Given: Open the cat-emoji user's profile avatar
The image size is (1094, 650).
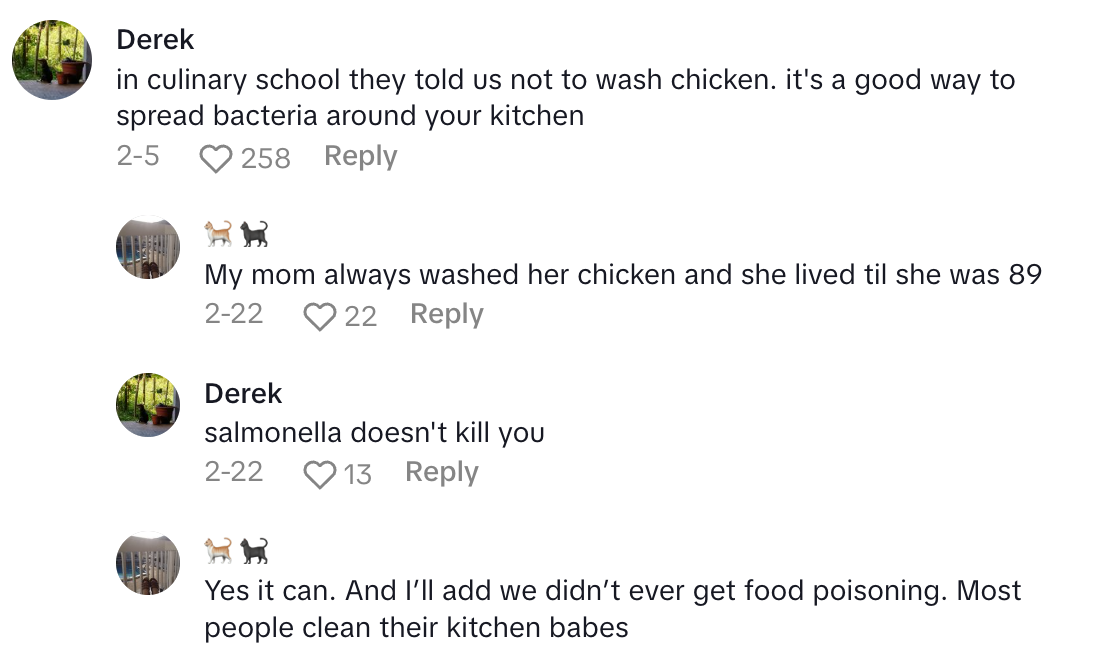Looking at the screenshot, I should coord(148,247).
